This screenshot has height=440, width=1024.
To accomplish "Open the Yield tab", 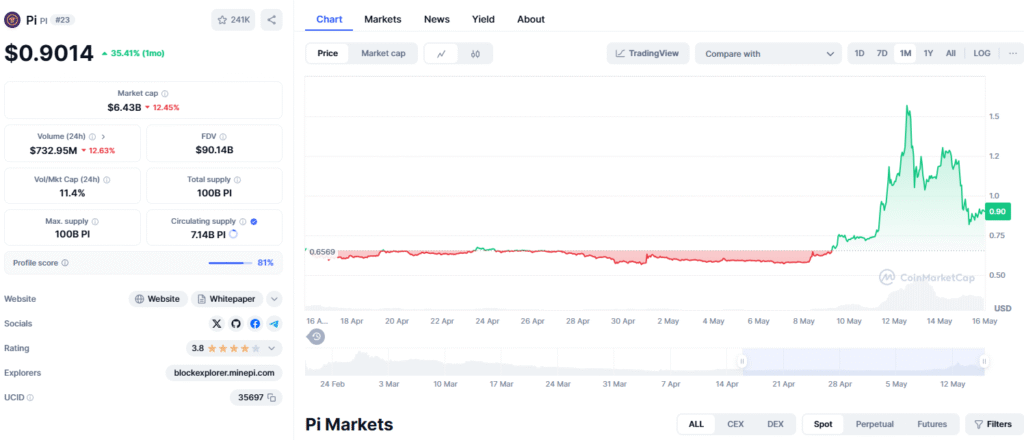I will [x=483, y=19].
